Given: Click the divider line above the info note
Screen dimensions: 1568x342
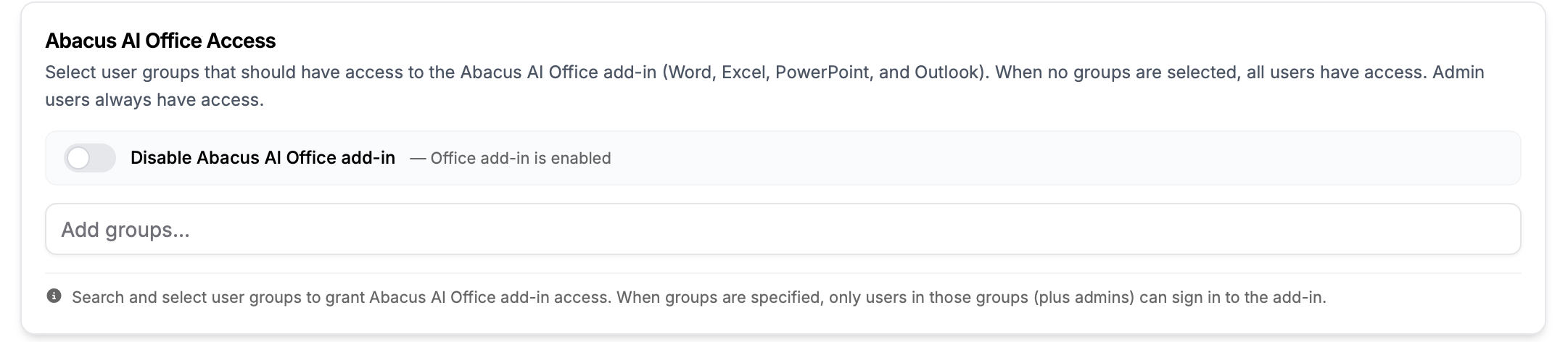Looking at the screenshot, I should [783, 273].
